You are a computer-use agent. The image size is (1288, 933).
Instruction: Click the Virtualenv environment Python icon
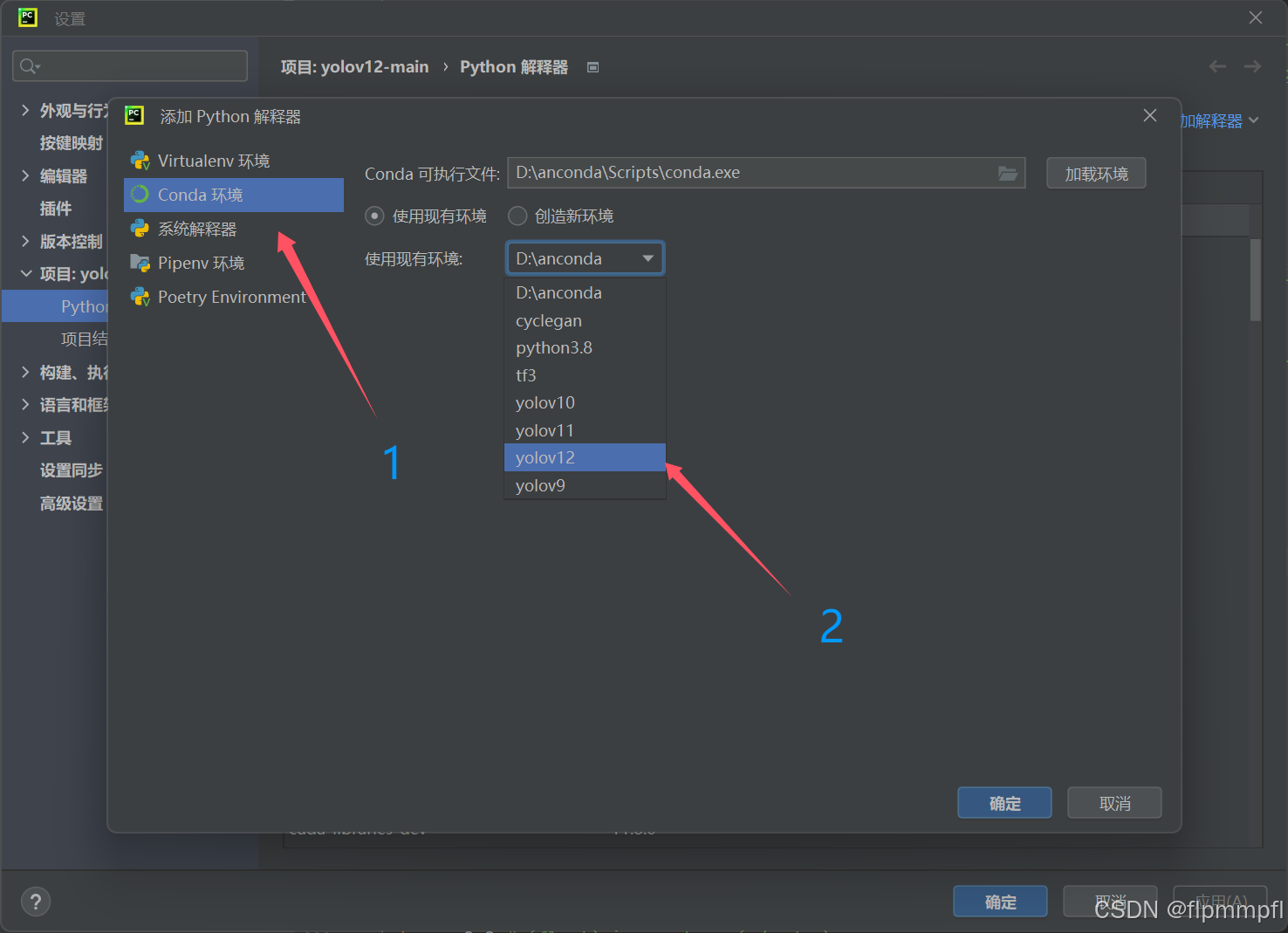tap(140, 161)
